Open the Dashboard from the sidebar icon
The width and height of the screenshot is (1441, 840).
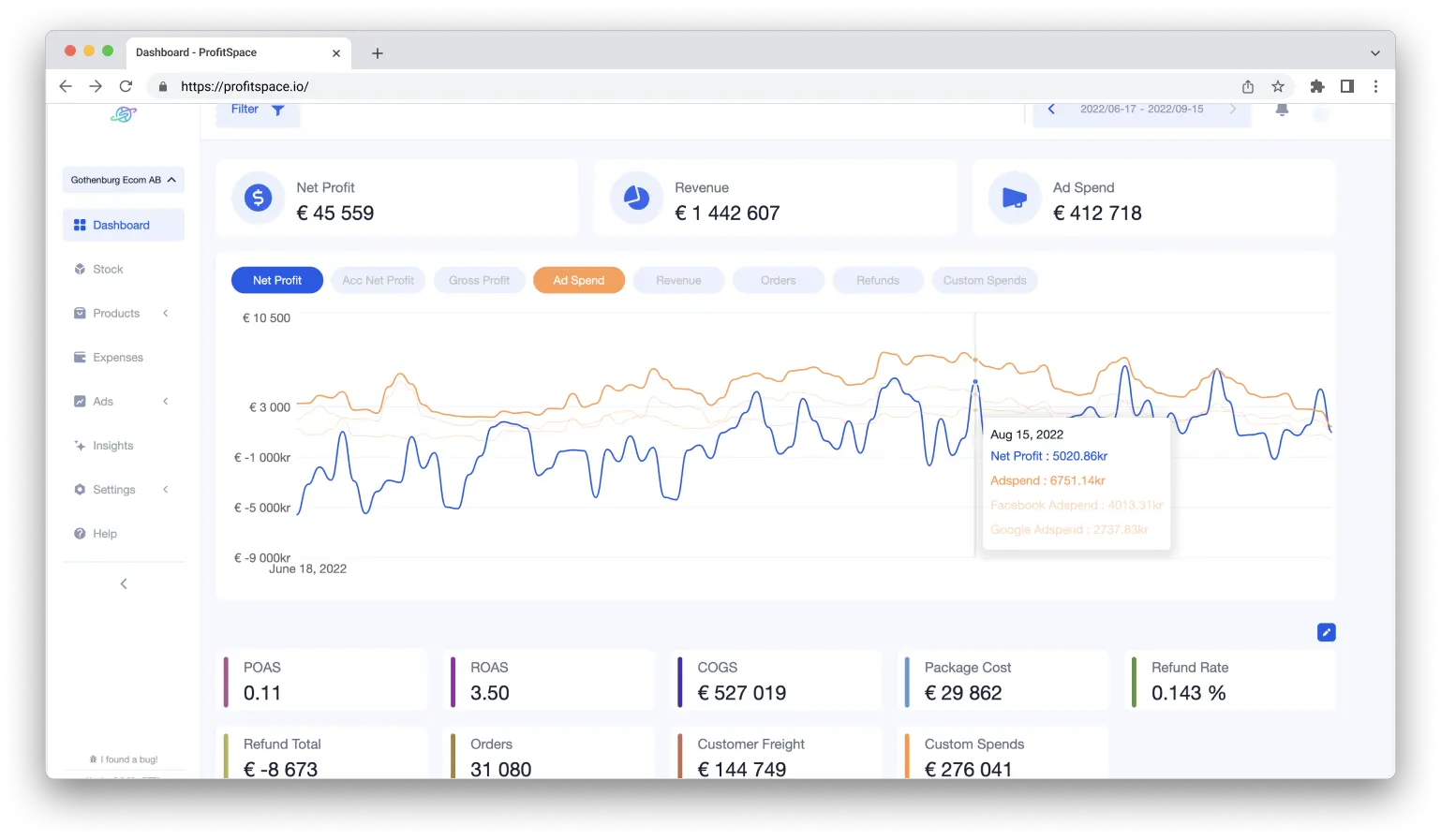pos(81,225)
